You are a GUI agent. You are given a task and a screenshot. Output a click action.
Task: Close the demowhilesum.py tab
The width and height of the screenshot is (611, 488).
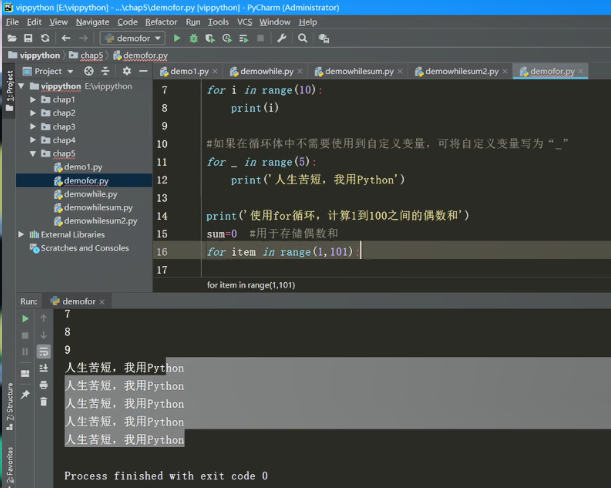pyautogui.click(x=400, y=71)
